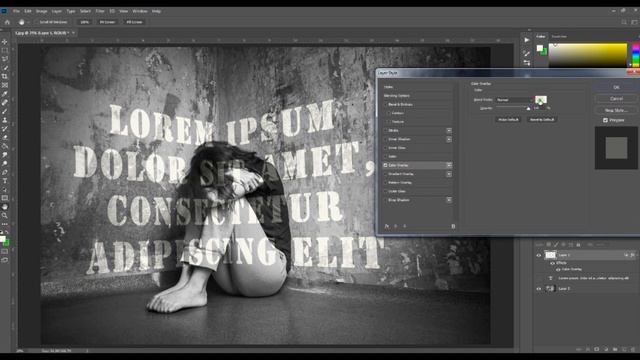
Task: Select the Frame tool
Action: (x=5, y=85)
